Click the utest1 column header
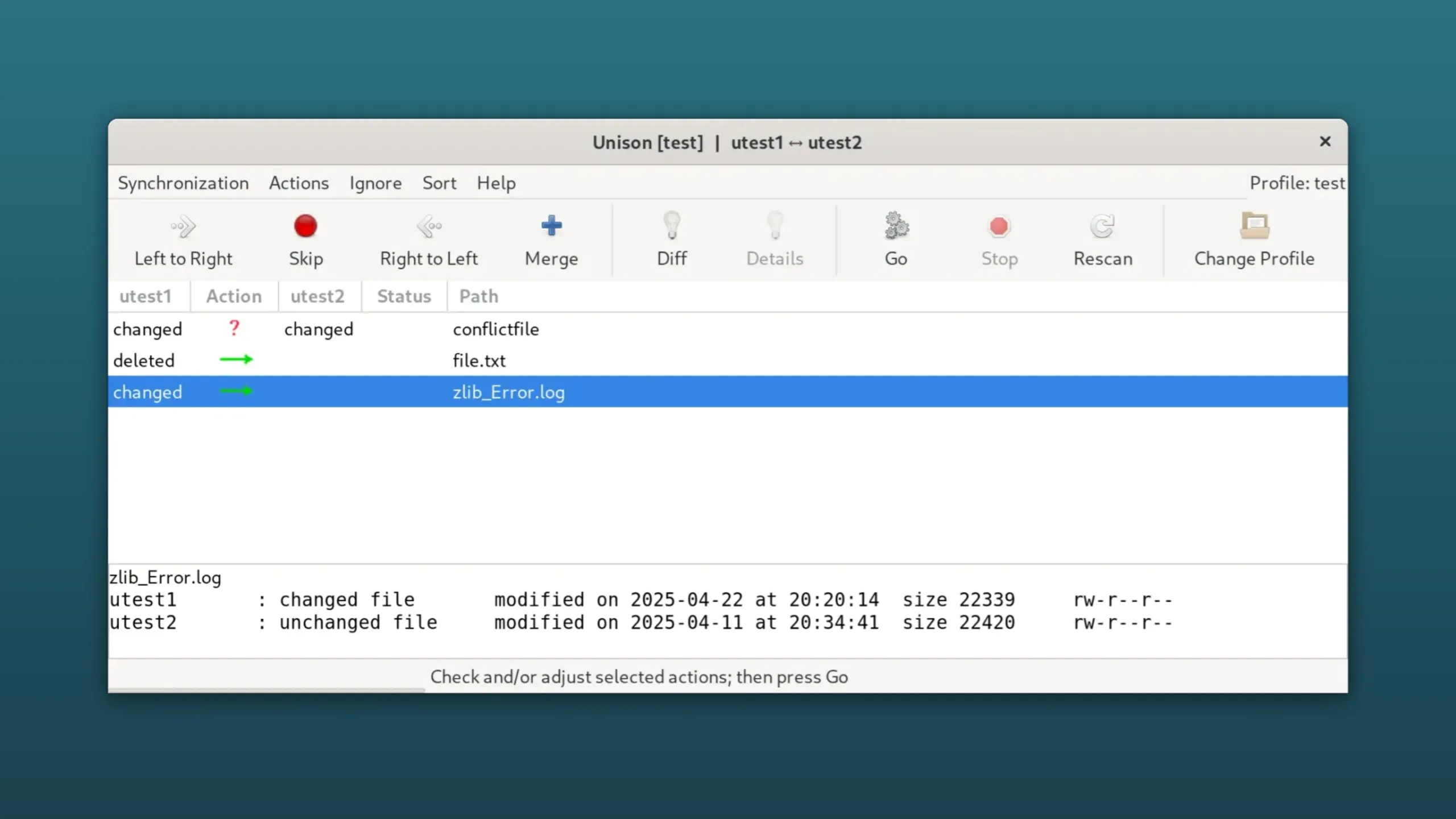The height and width of the screenshot is (819, 1456). pos(149,296)
